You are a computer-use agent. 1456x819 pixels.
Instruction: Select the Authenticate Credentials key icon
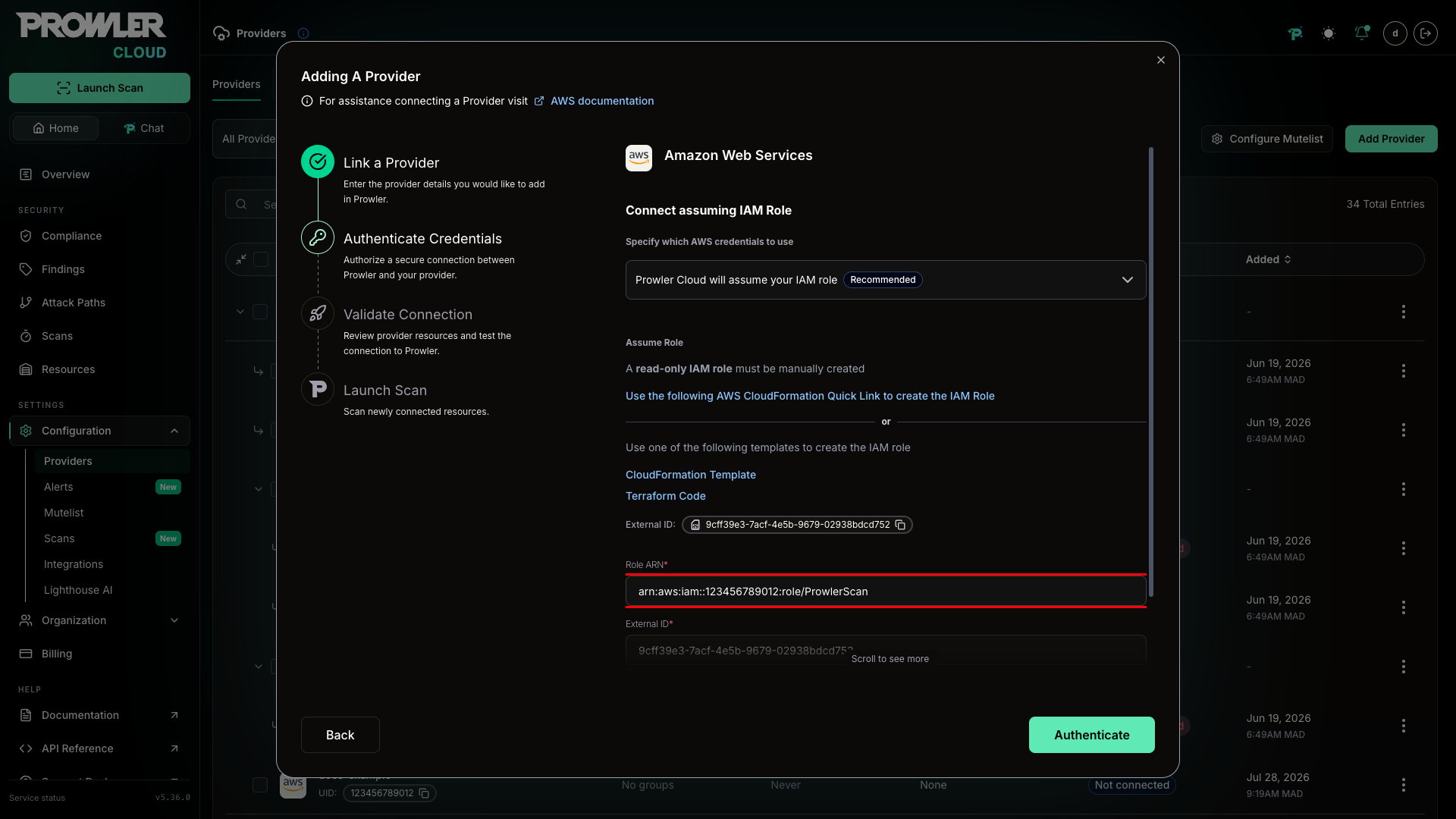[318, 237]
